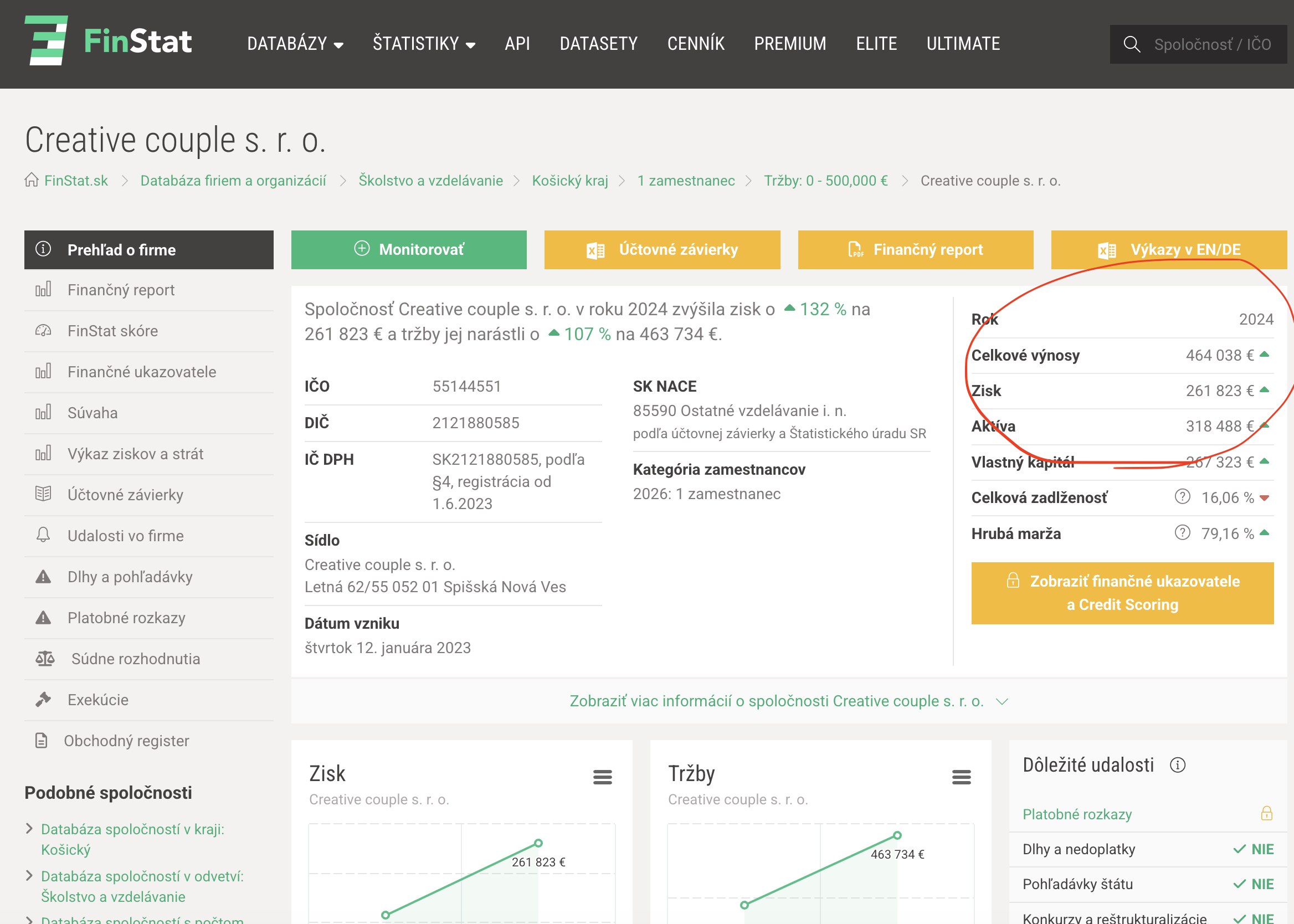1294x924 pixels.
Task: Expand the ŠTATISTIKY dropdown menu
Action: (x=424, y=44)
